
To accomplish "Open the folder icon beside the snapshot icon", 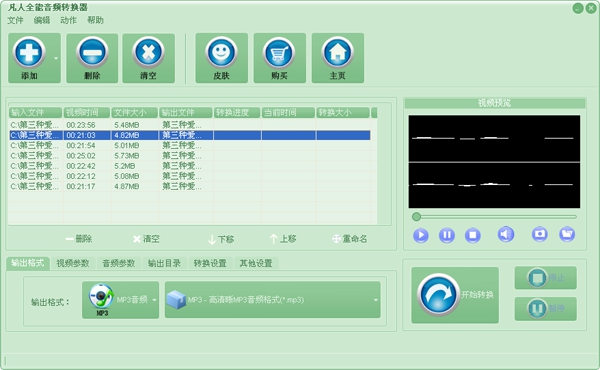I will tap(567, 234).
